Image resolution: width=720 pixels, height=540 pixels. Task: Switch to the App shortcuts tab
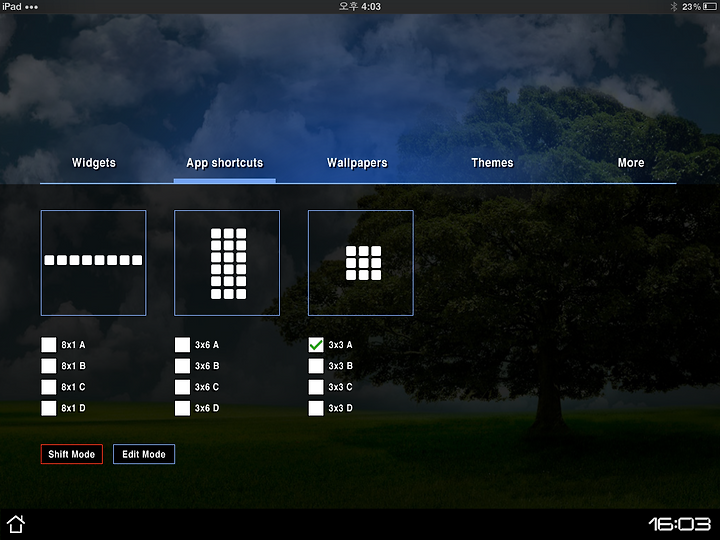click(225, 163)
